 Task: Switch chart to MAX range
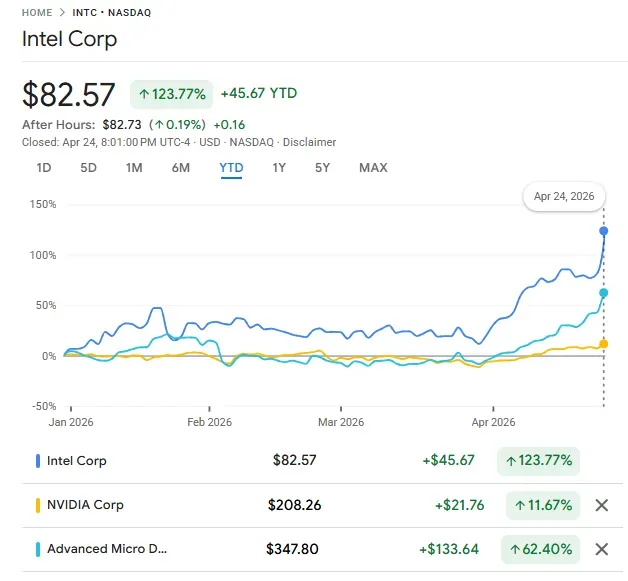(373, 168)
